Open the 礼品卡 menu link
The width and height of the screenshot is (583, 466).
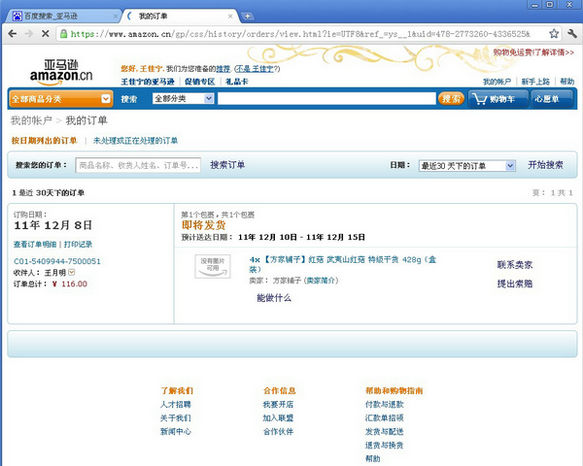236,81
